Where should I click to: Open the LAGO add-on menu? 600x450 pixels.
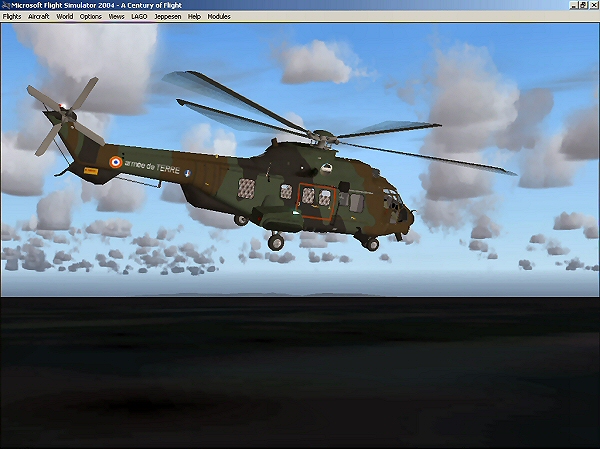point(140,17)
